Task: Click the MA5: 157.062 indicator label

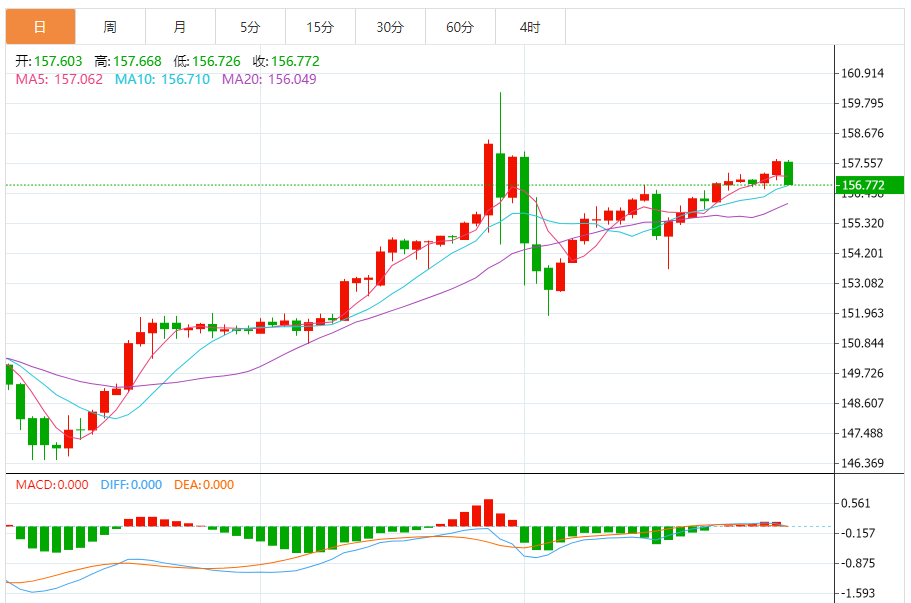Action: [x=59, y=79]
